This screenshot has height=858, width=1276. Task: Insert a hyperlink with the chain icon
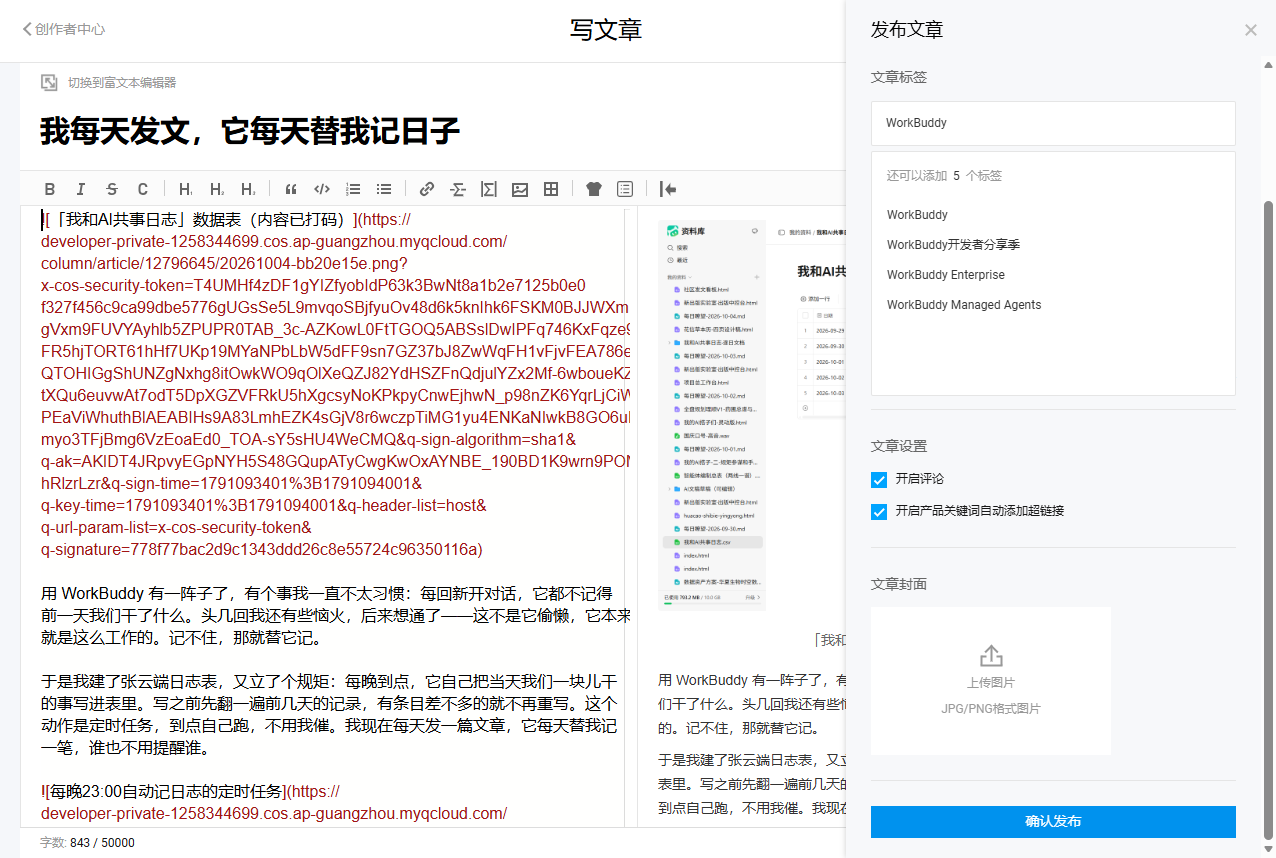pyautogui.click(x=427, y=189)
